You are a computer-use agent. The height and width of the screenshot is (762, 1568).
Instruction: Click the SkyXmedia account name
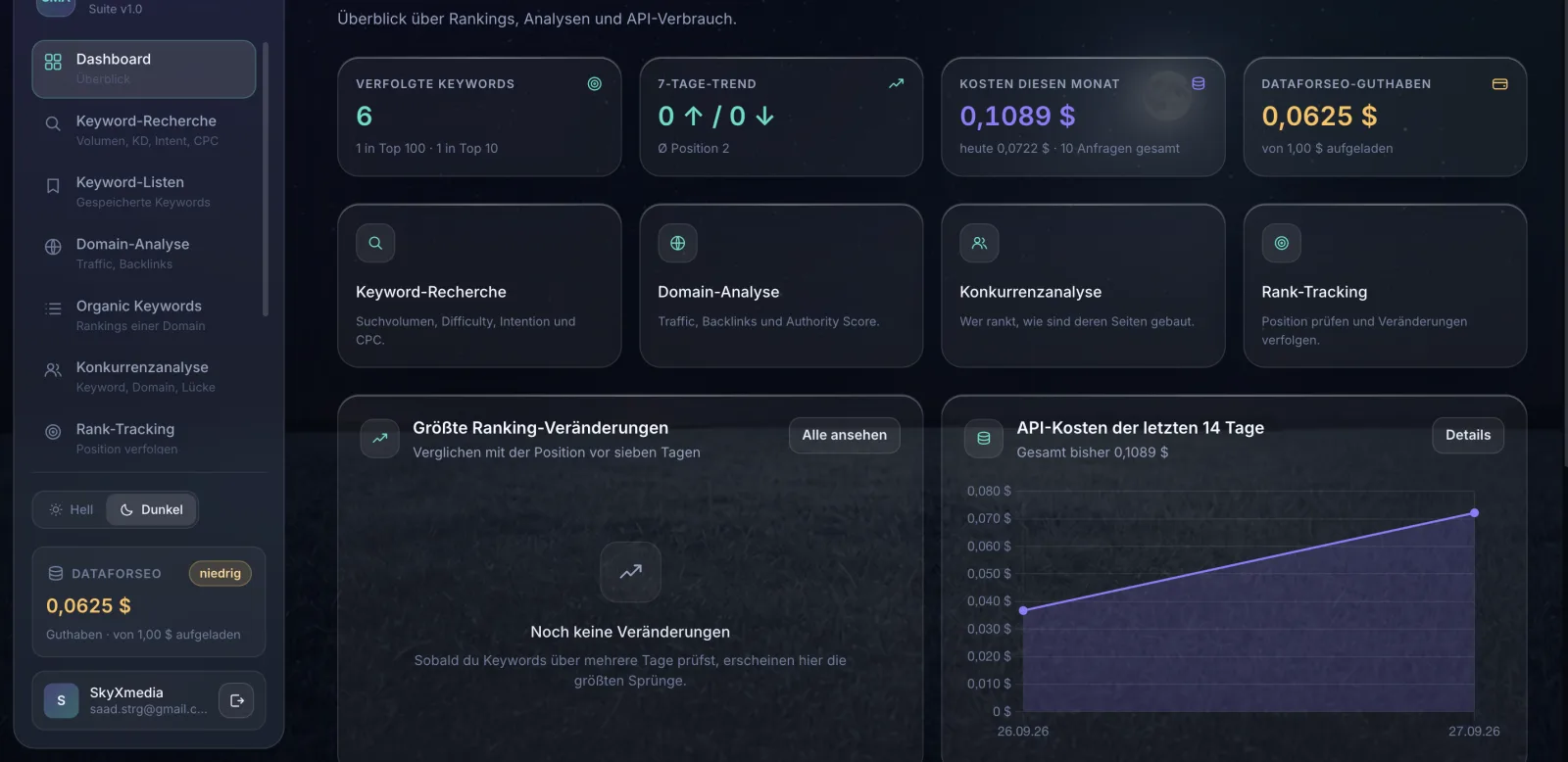[x=126, y=692]
